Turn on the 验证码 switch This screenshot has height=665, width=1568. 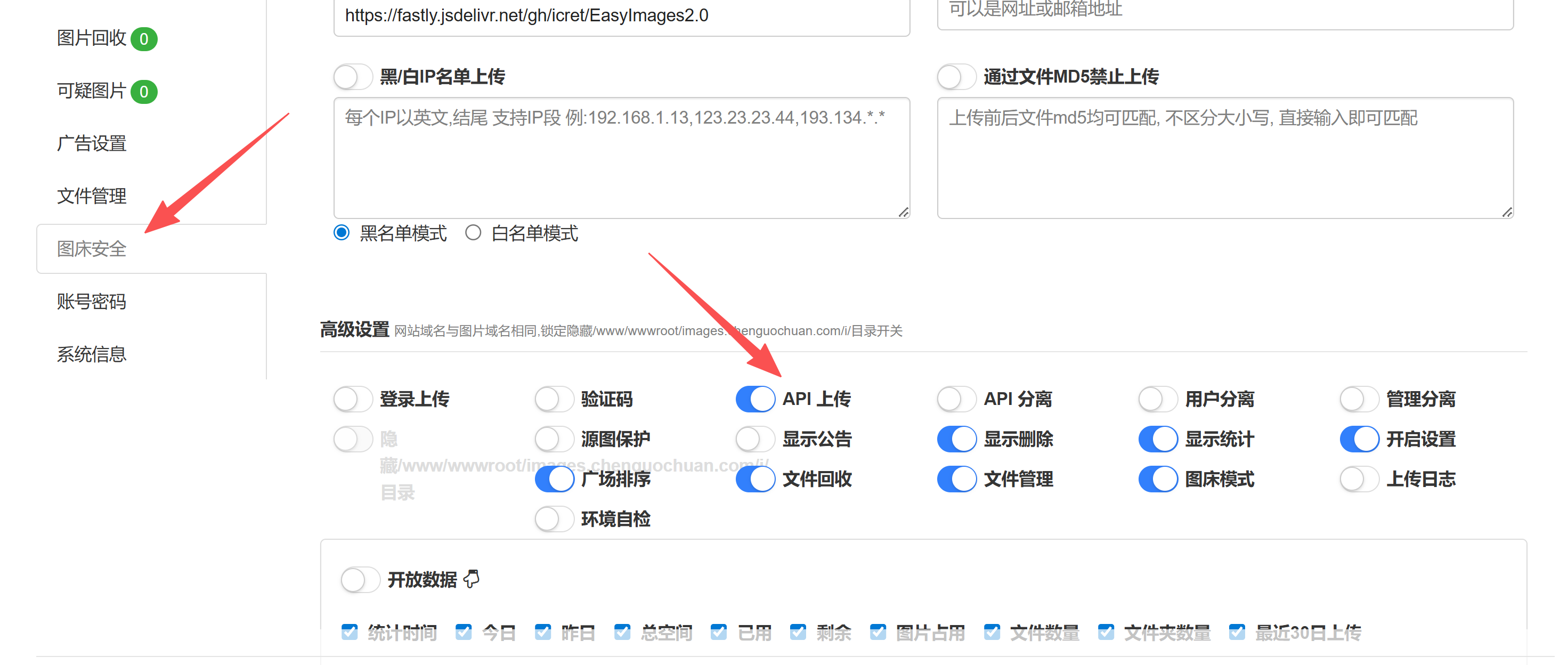point(554,399)
